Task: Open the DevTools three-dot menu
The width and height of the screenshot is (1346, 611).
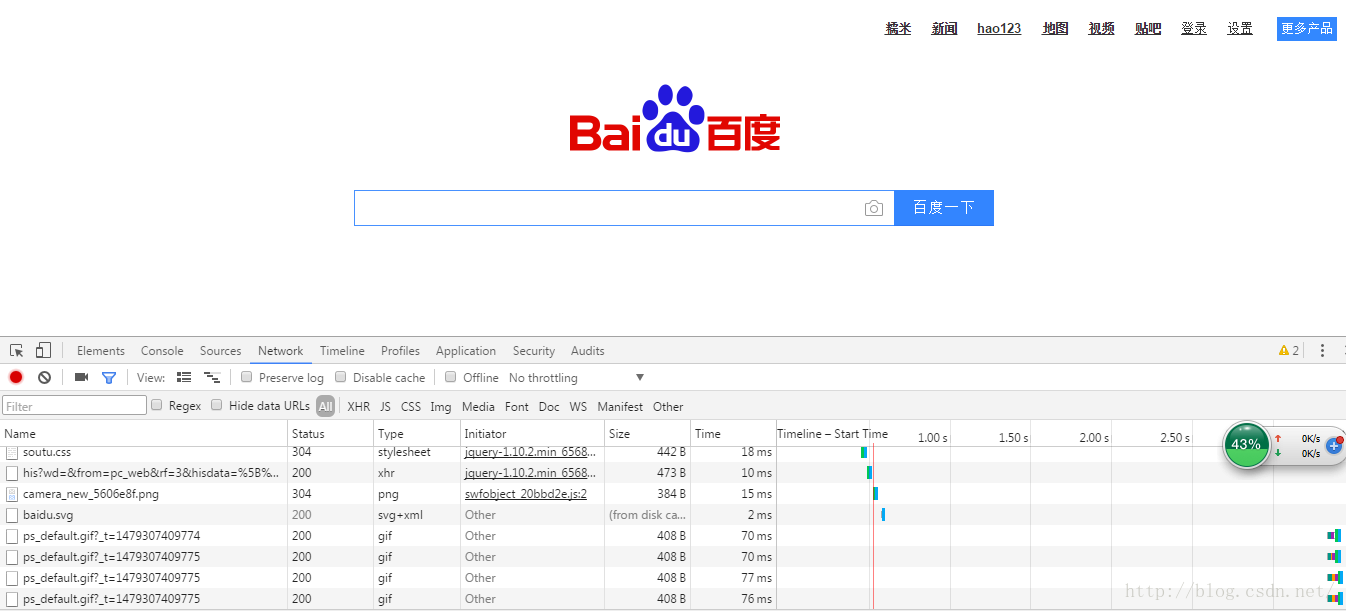Action: click(x=1322, y=350)
